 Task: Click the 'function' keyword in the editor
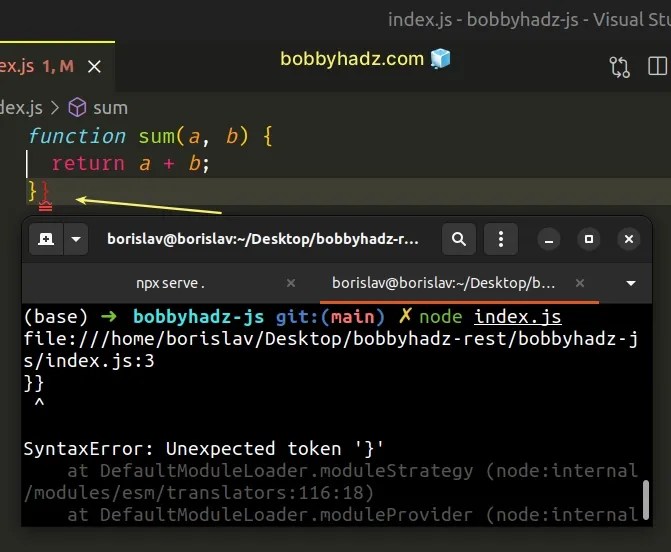coord(77,136)
